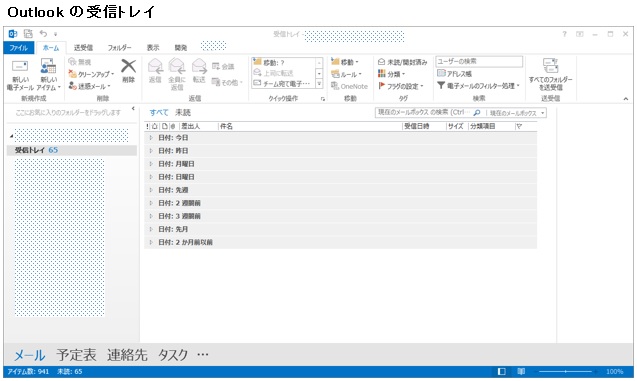This screenshot has width=637, height=381.
Task: Open the File (ファイル) tab
Action: pyautogui.click(x=19, y=48)
